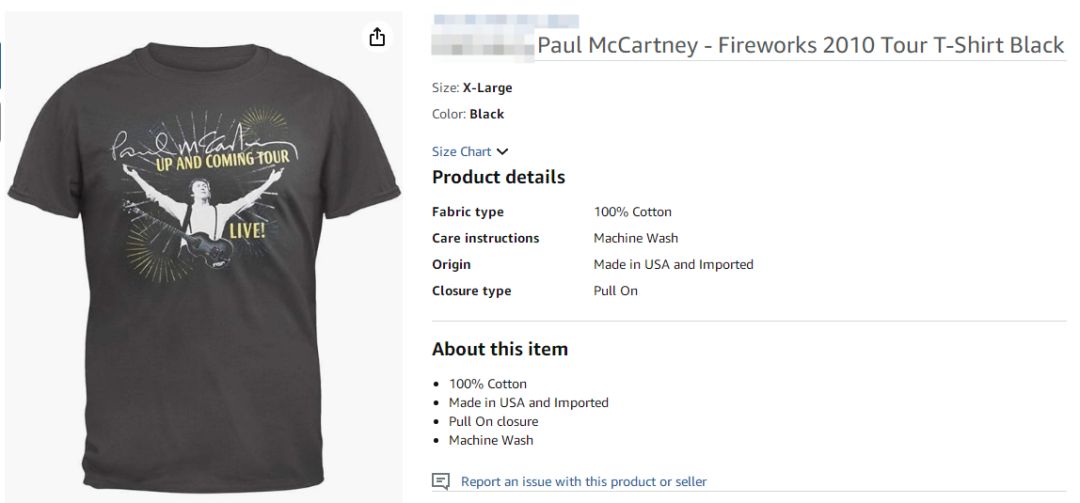The height and width of the screenshot is (503, 1080).
Task: Click the share icon above product image
Action: (x=376, y=37)
